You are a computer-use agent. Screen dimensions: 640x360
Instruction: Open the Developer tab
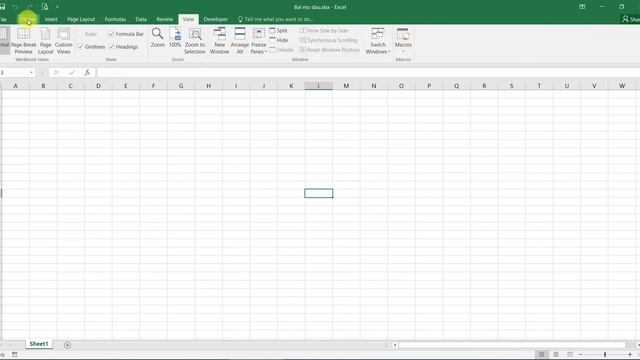216,19
